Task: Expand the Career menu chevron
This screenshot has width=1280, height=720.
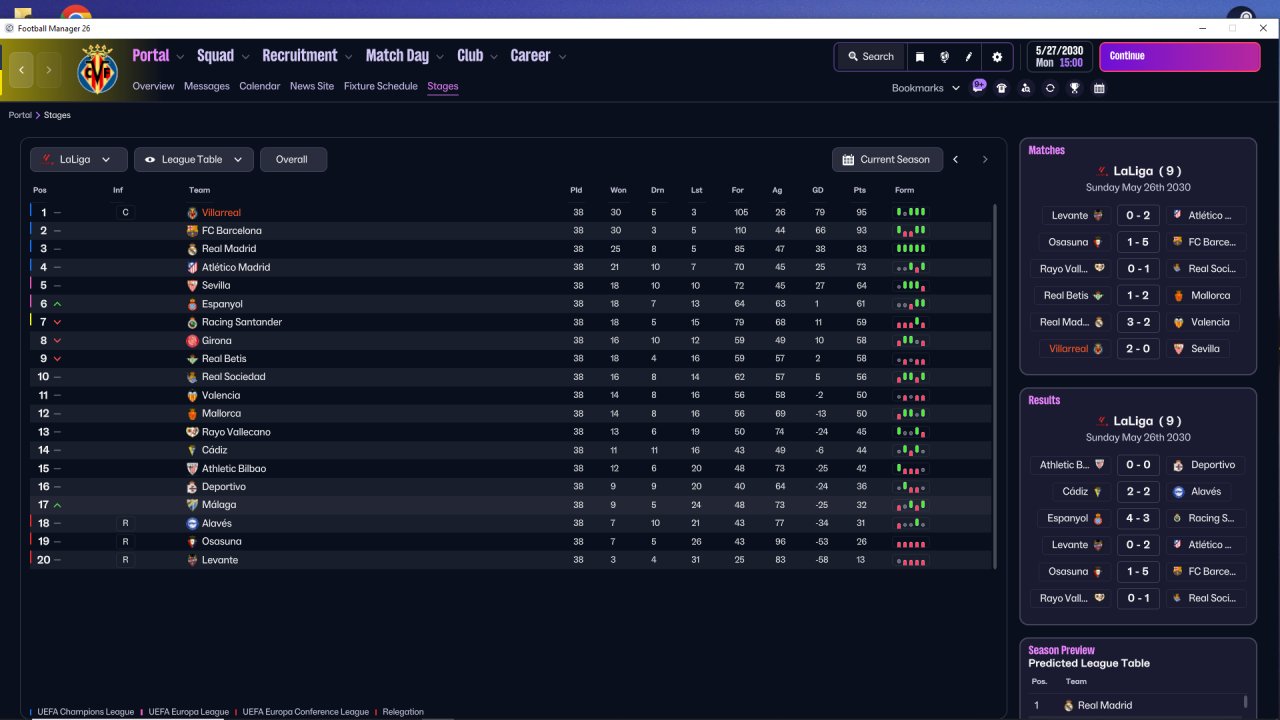Action: [562, 57]
